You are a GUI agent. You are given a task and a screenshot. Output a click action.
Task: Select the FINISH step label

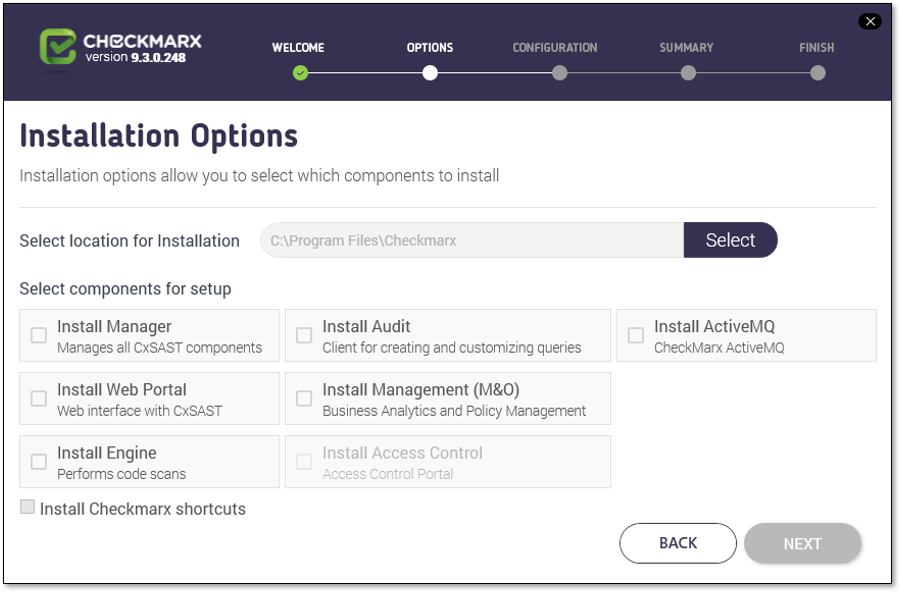tap(817, 48)
